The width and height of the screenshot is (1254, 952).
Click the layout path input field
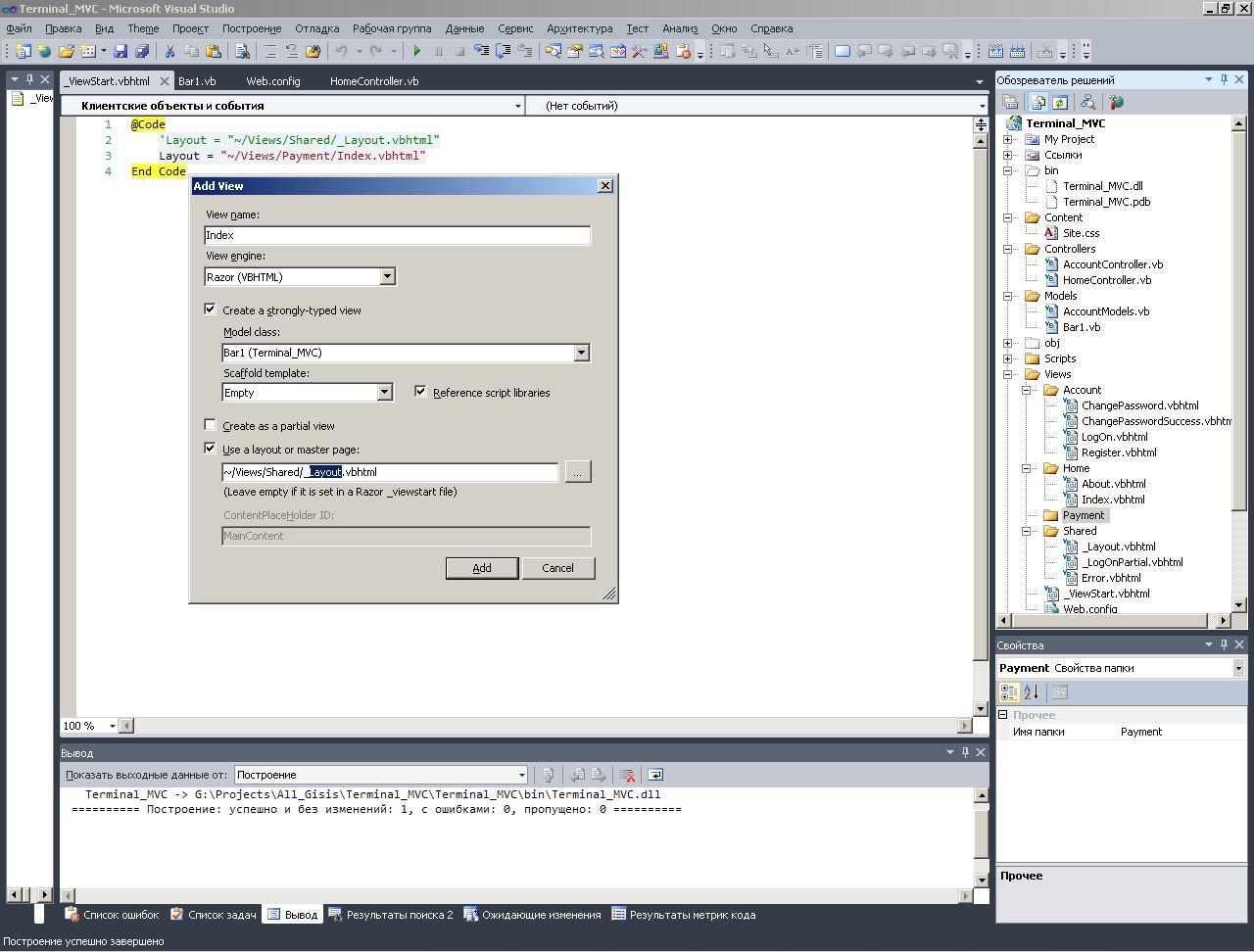tap(390, 472)
